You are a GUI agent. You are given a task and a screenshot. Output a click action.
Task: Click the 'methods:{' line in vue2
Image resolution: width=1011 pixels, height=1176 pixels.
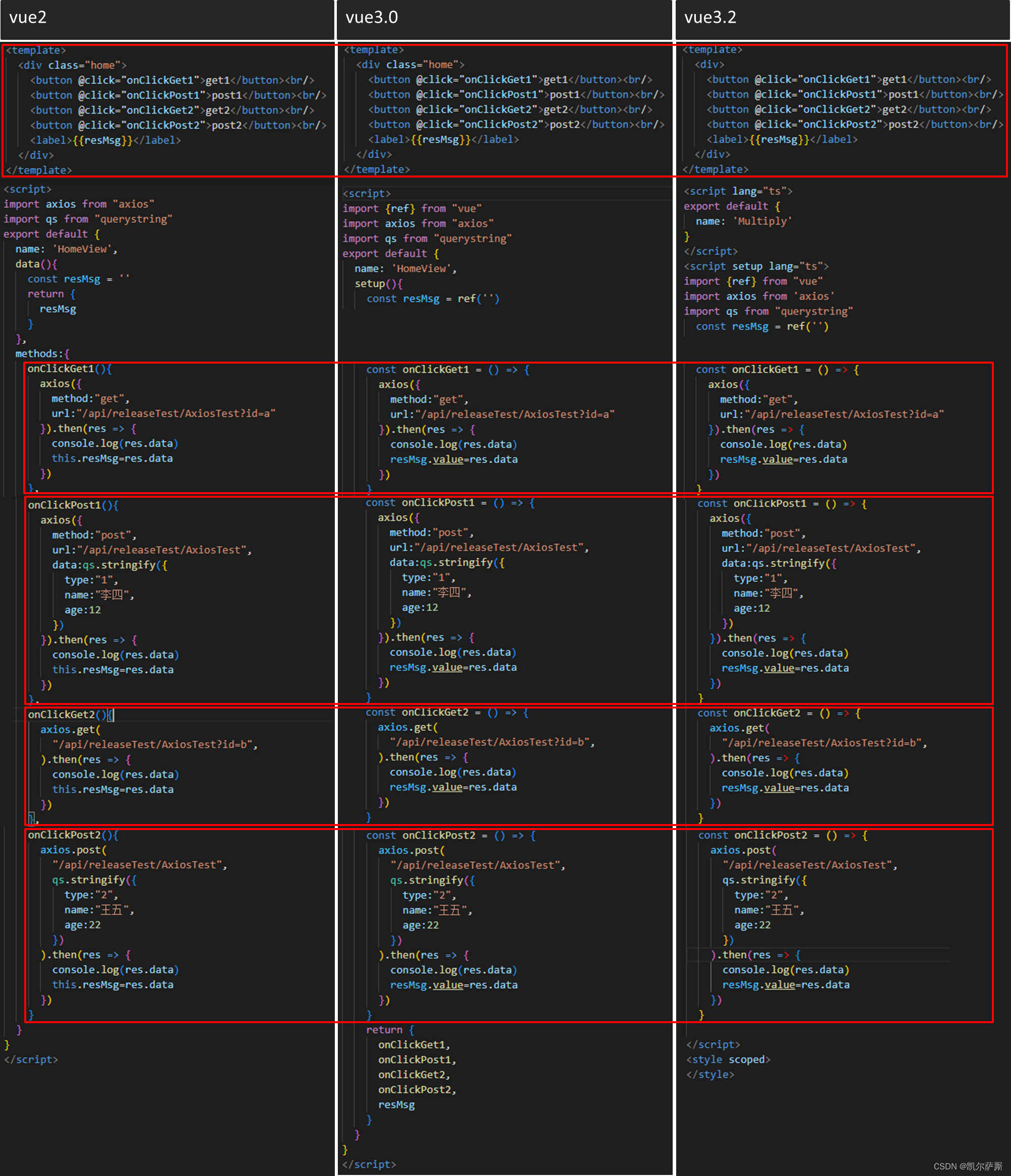click(x=42, y=354)
